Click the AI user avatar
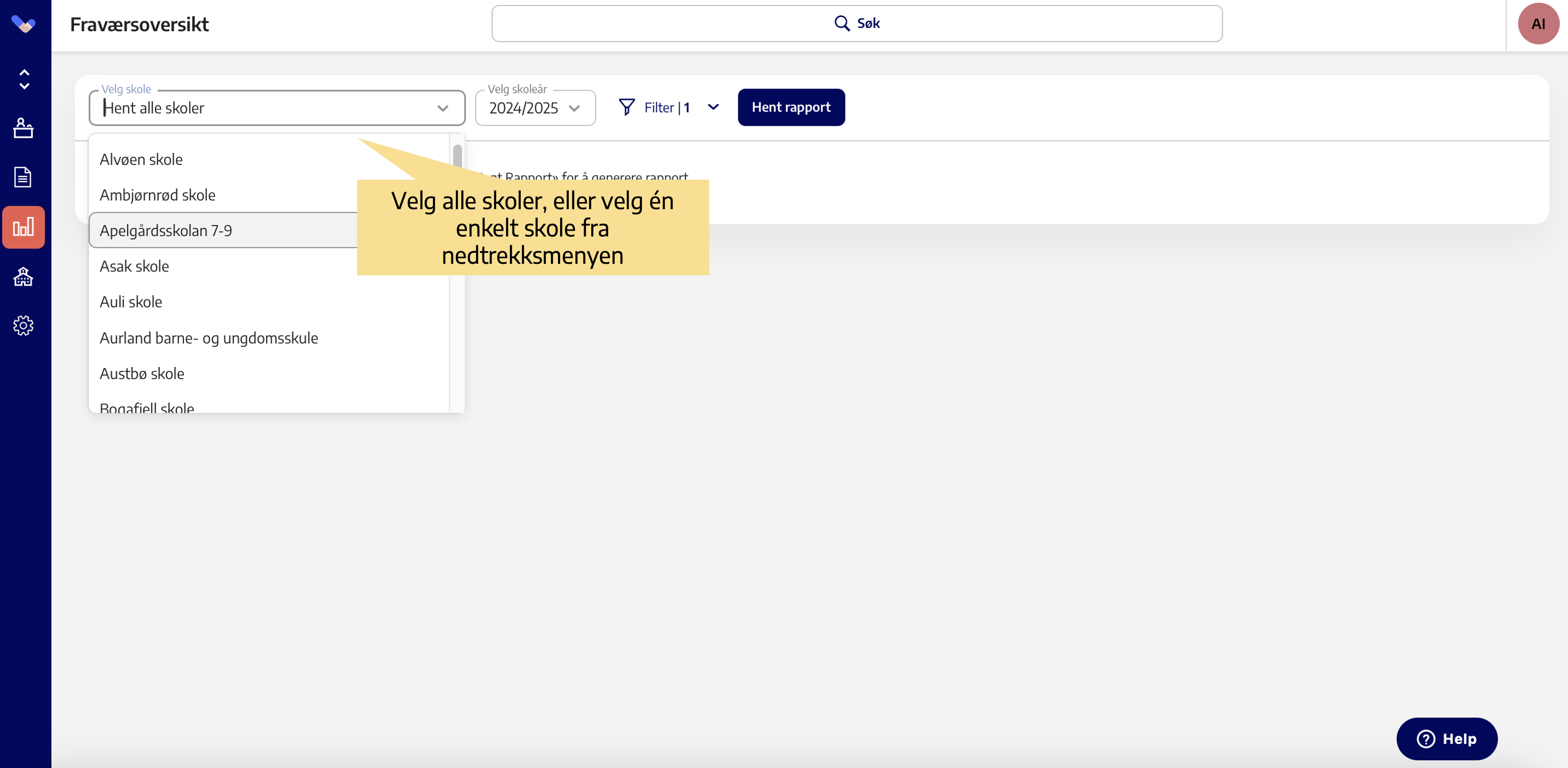This screenshot has width=1568, height=768. pos(1537,25)
